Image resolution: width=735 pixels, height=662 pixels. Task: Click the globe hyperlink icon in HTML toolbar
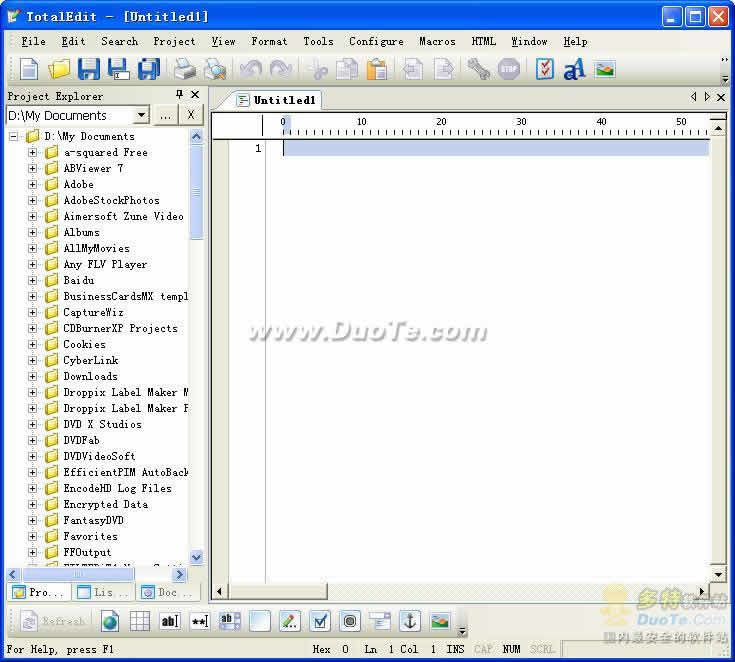click(x=110, y=621)
